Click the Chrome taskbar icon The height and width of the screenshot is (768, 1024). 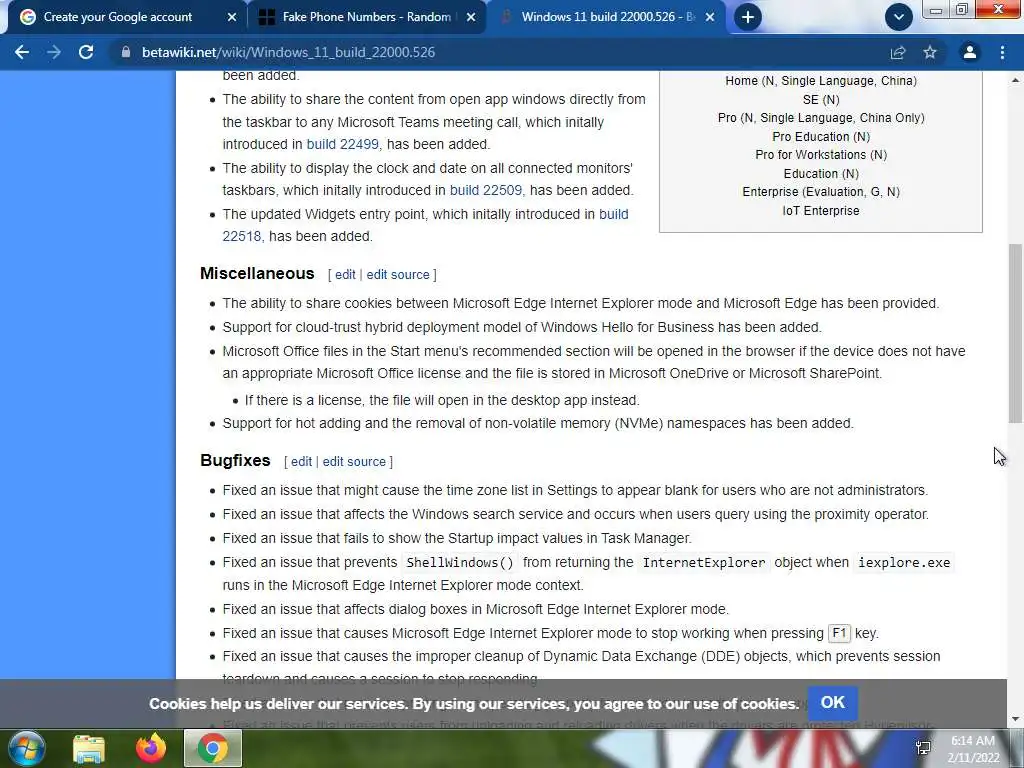click(213, 748)
